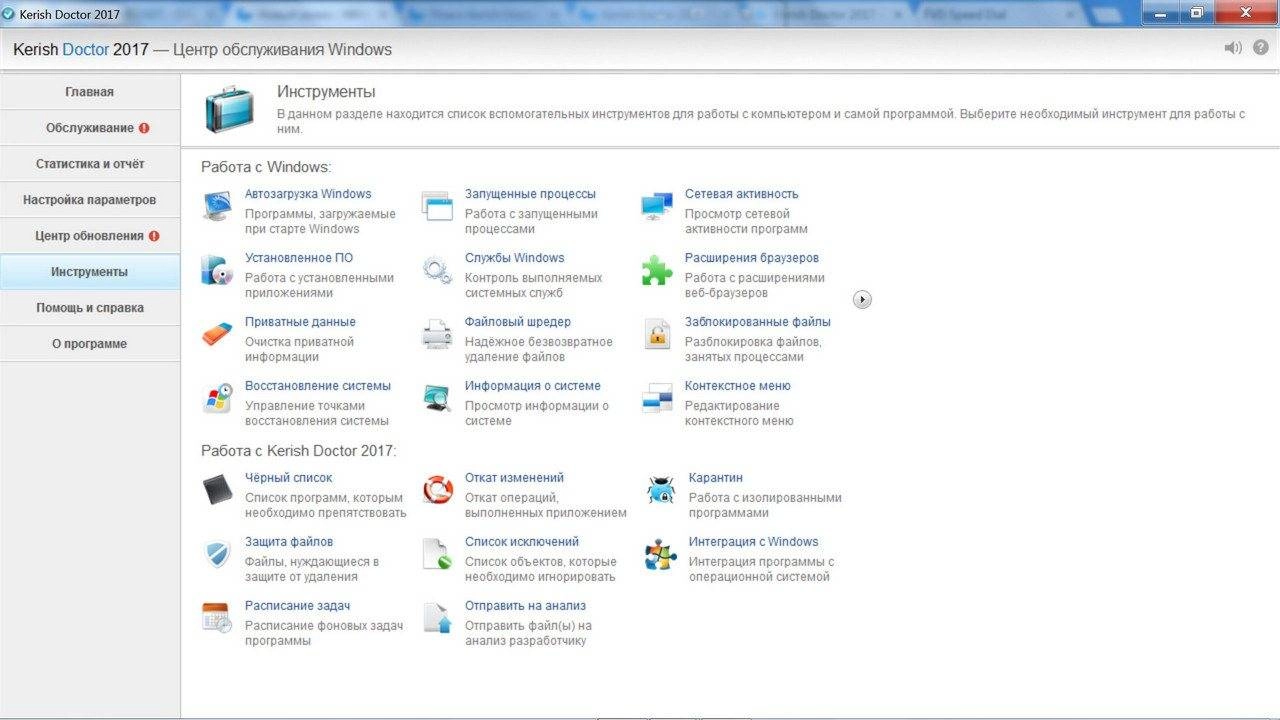Switch to Статистика и отчёт section

tap(90, 164)
